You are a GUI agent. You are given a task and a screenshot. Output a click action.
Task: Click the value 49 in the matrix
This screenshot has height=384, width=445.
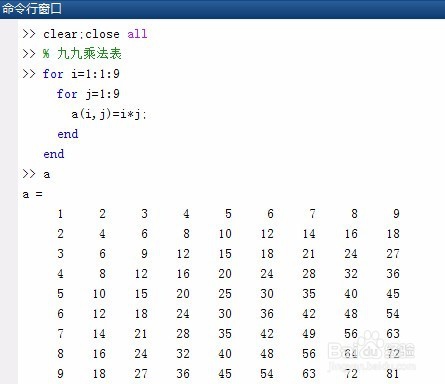(x=309, y=334)
